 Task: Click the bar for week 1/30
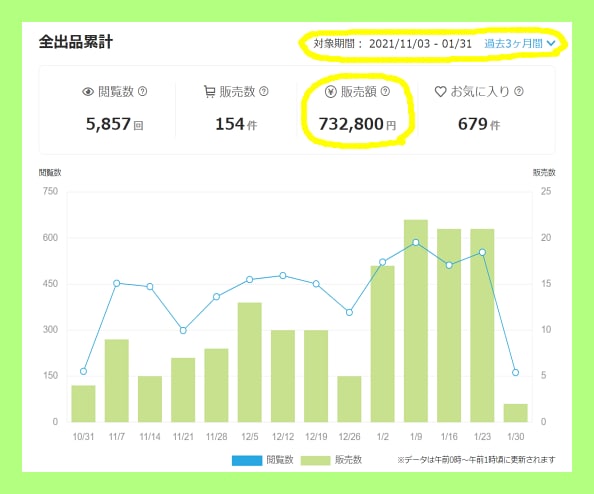pyautogui.click(x=516, y=413)
